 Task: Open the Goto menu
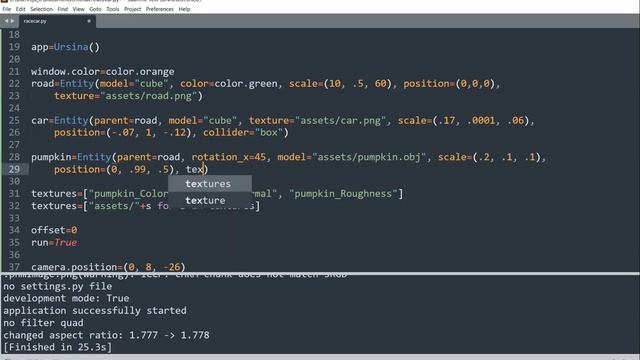tap(95, 9)
